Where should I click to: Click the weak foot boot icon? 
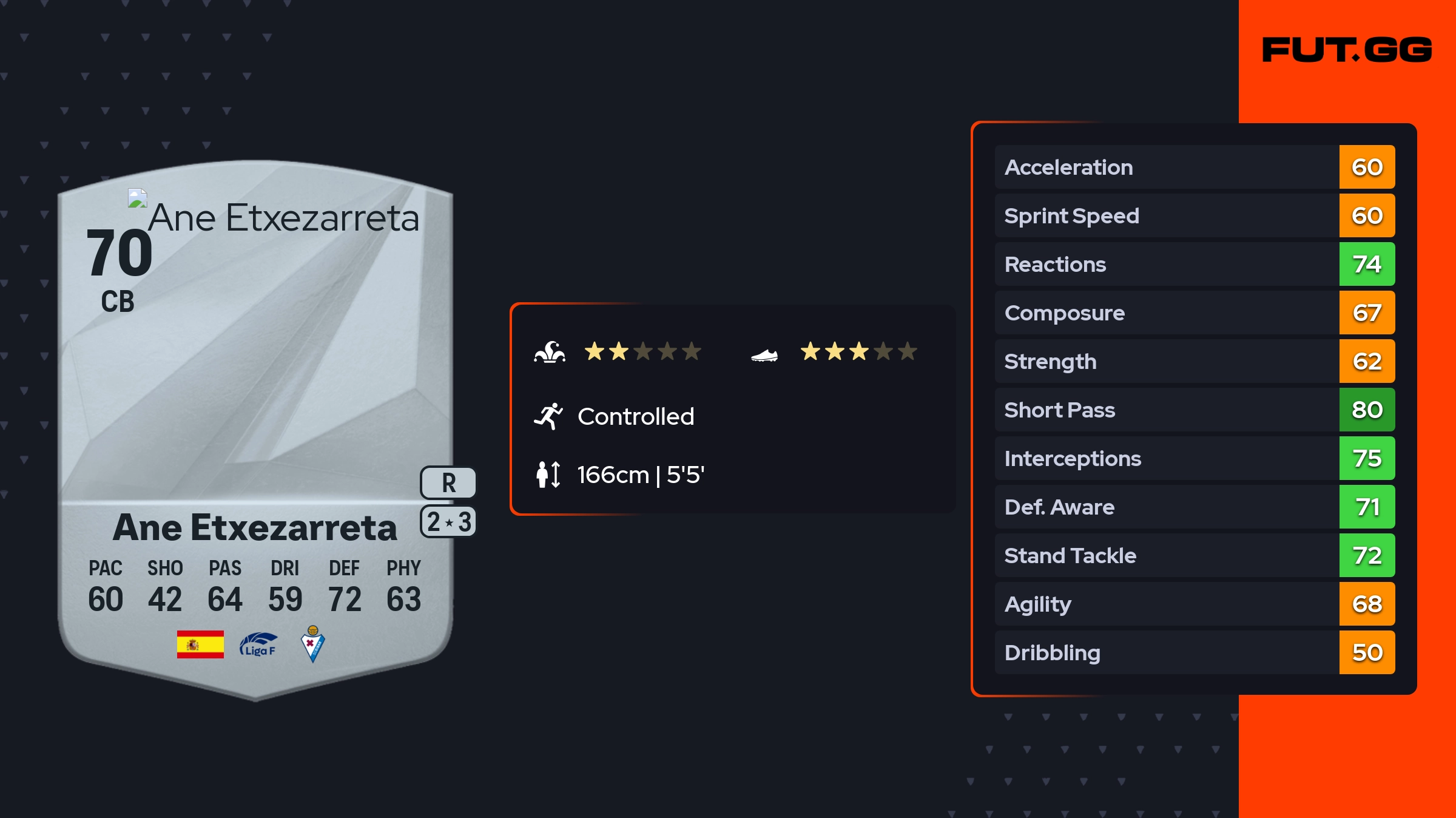pyautogui.click(x=764, y=355)
